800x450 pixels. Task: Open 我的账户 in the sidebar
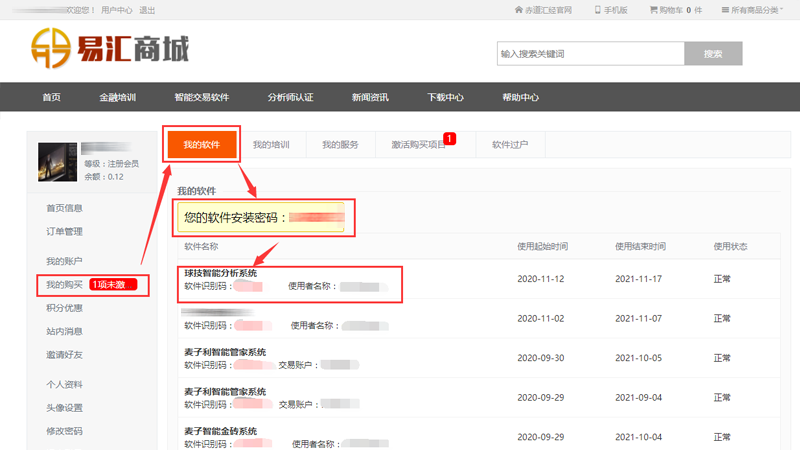64,261
